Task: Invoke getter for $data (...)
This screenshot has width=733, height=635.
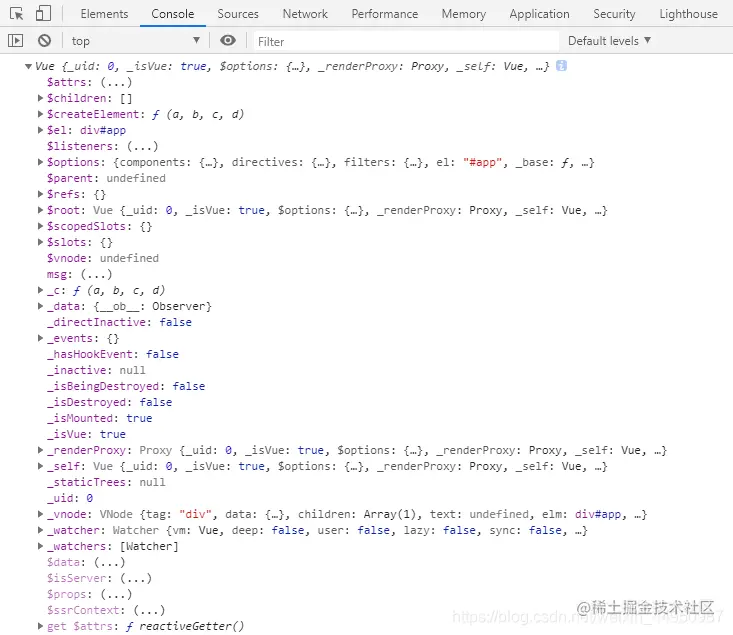Action: pos(109,563)
